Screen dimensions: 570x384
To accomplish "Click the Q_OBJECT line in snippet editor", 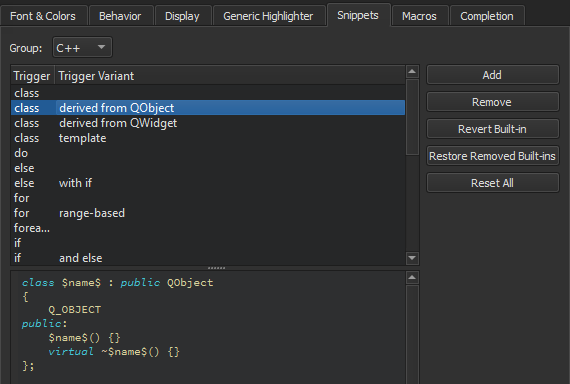I will (75, 310).
